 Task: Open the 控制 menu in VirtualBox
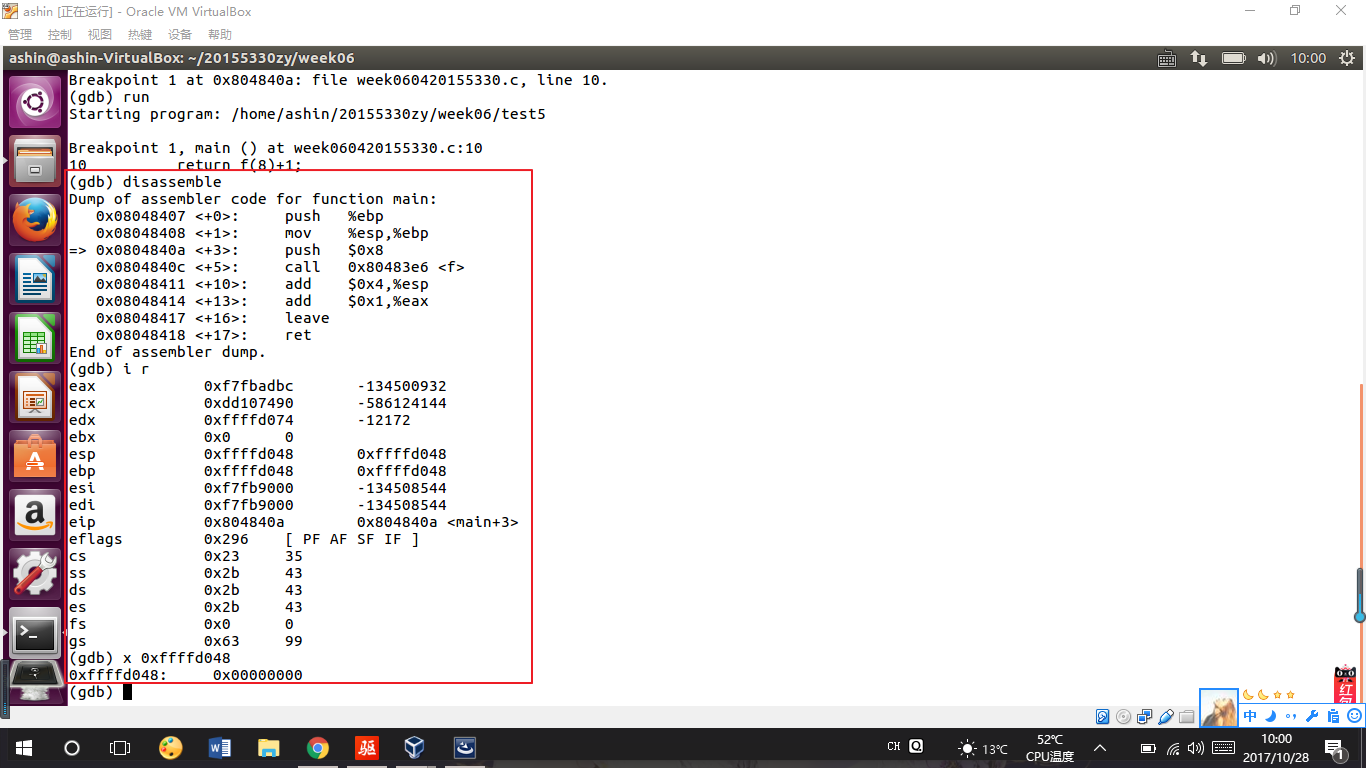coord(60,35)
